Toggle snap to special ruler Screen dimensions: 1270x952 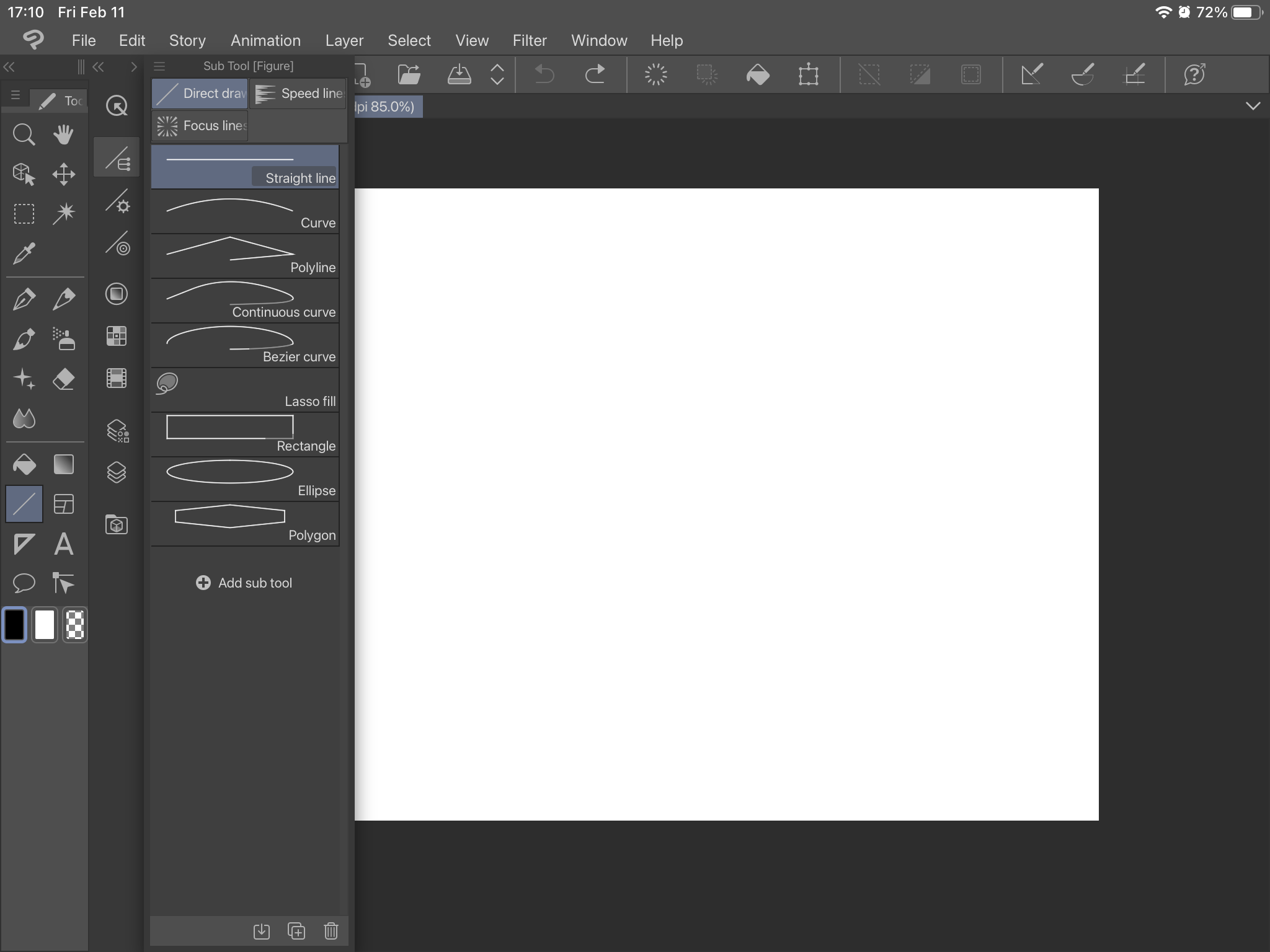coord(1083,74)
